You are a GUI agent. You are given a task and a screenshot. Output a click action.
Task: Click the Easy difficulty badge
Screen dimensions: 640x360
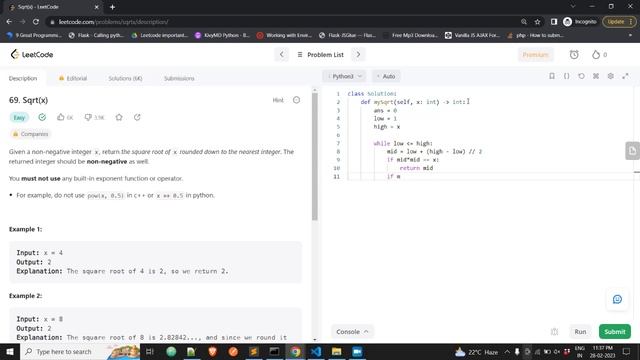[x=19, y=118]
